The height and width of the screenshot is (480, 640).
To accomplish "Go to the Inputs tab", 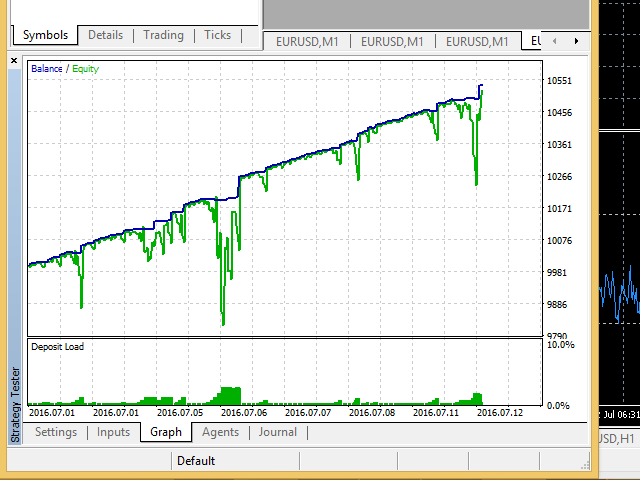I will (x=113, y=432).
